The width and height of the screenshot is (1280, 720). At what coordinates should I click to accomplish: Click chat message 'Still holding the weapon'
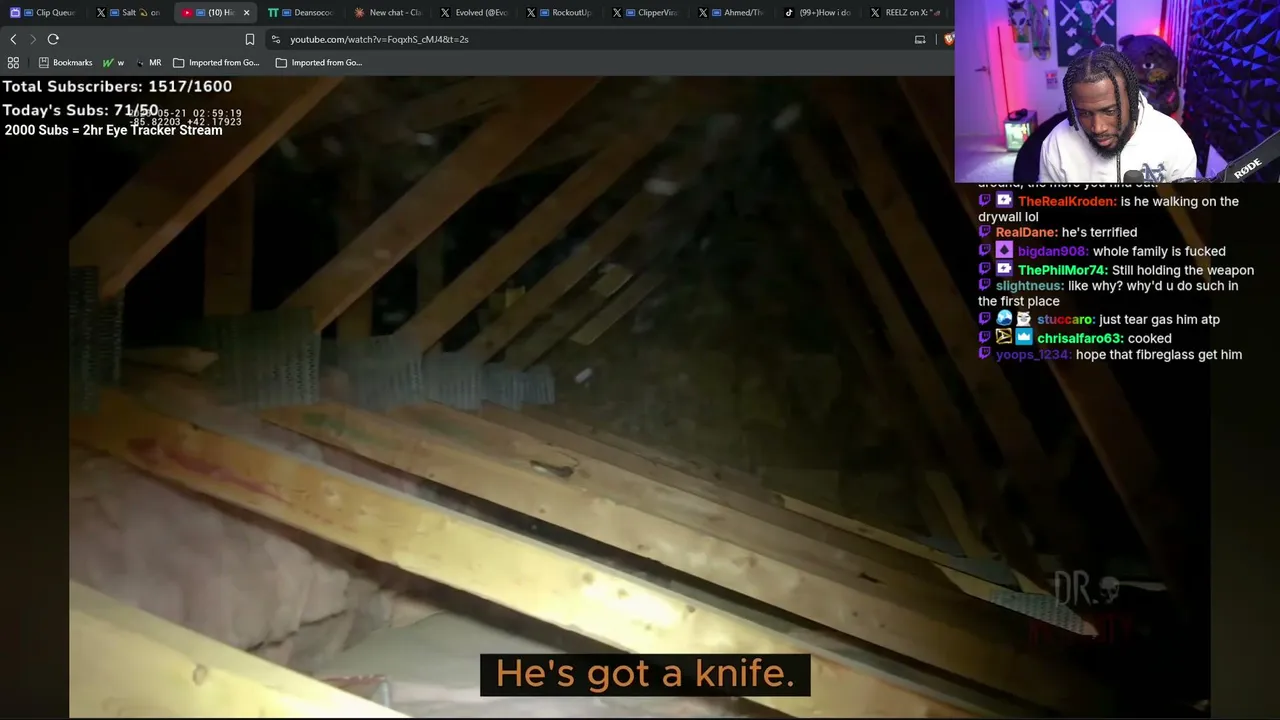click(x=1182, y=270)
